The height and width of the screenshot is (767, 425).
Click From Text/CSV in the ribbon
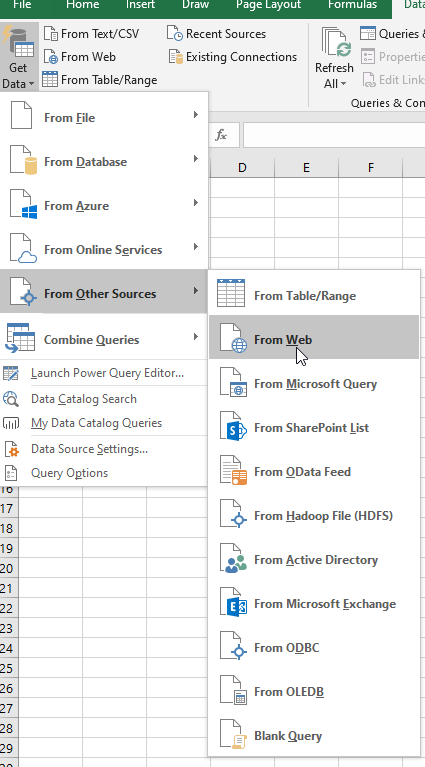[91, 34]
